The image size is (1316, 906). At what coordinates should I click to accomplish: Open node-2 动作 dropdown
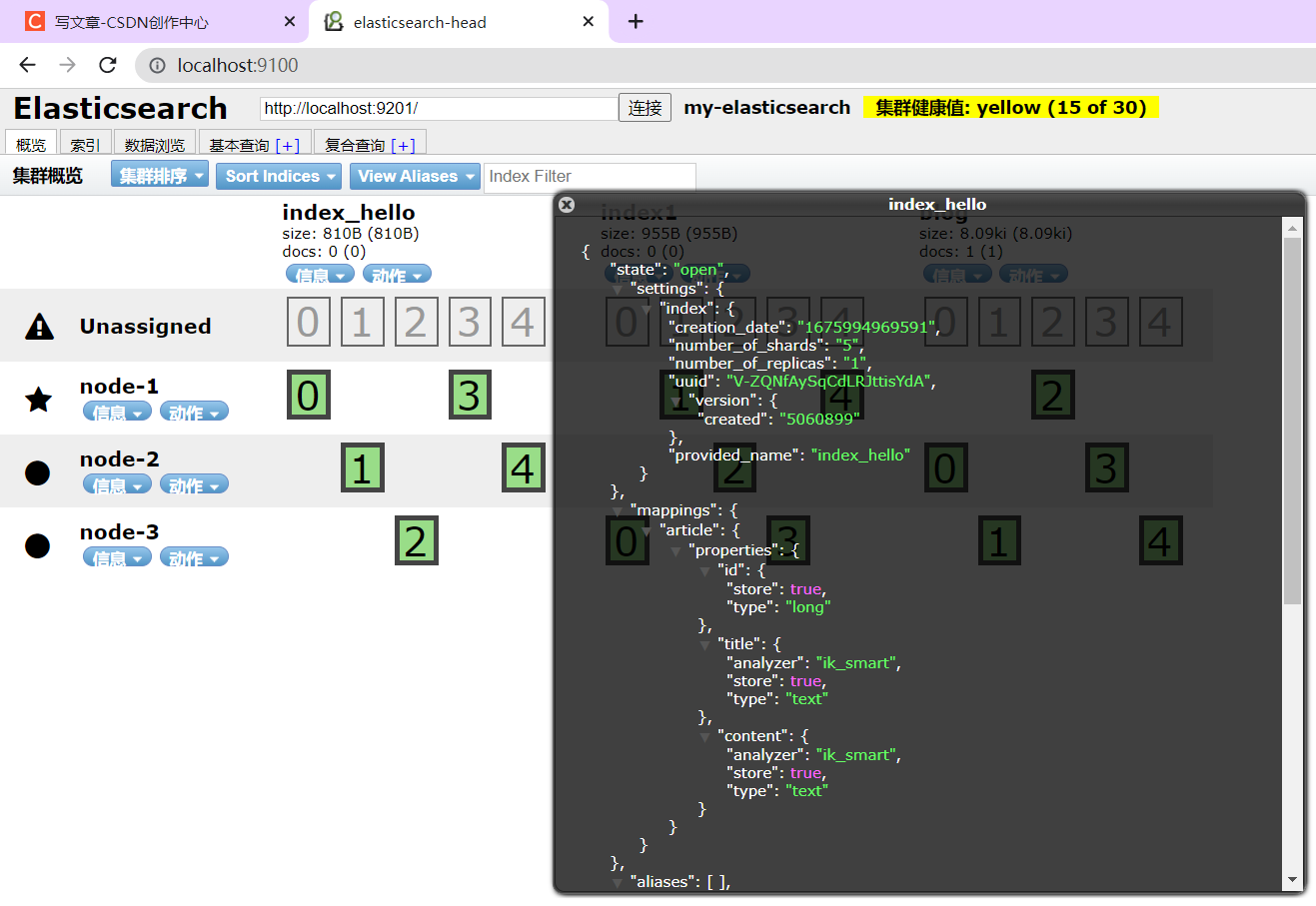194,484
